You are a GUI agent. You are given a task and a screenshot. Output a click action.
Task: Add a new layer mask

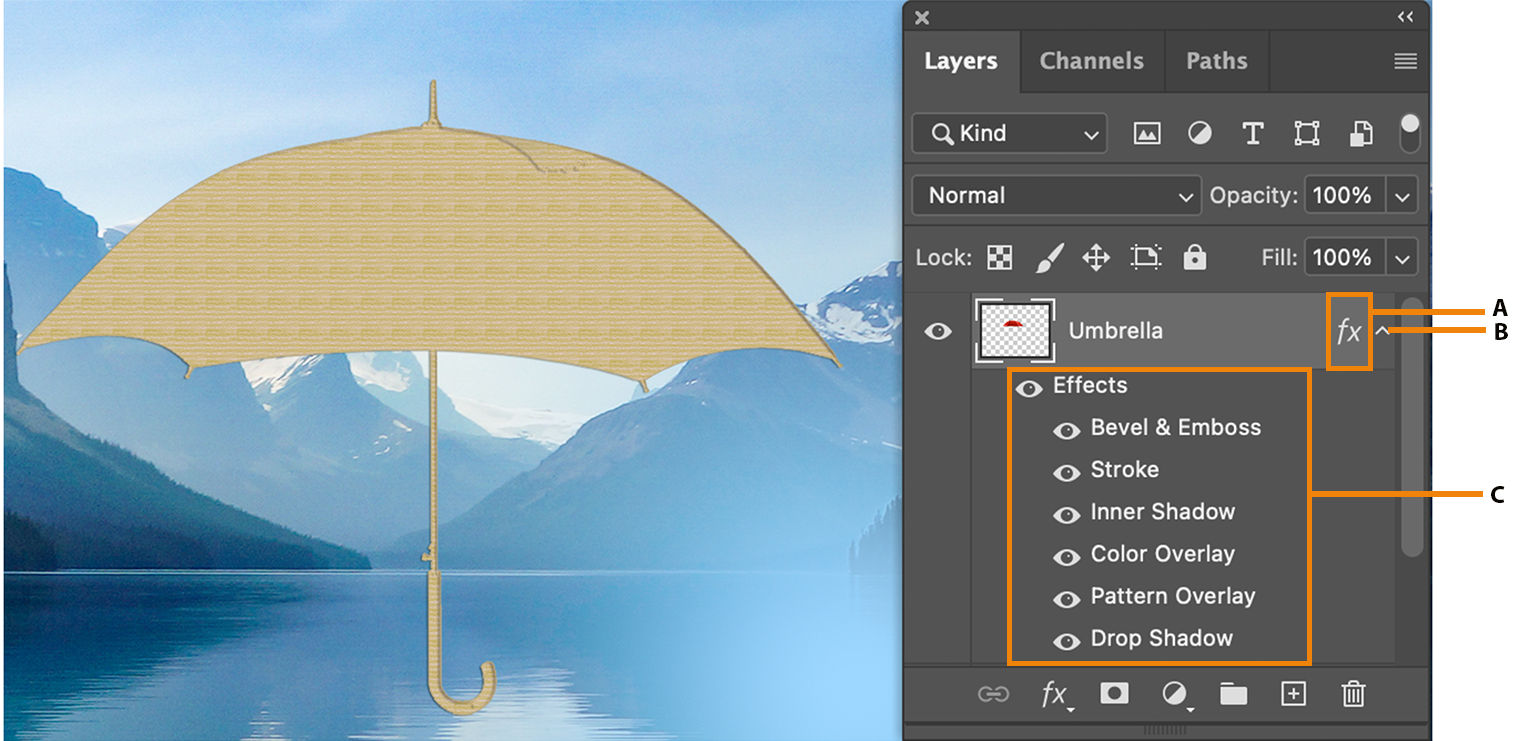coord(1114,694)
